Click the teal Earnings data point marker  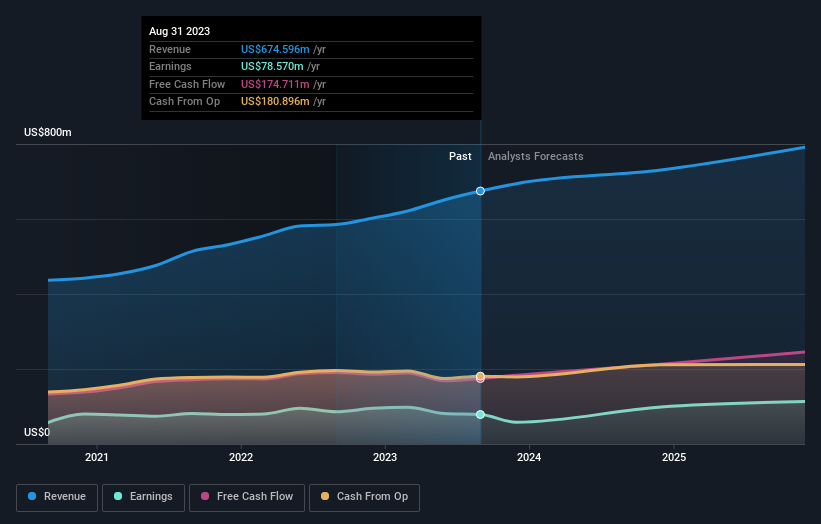click(480, 415)
